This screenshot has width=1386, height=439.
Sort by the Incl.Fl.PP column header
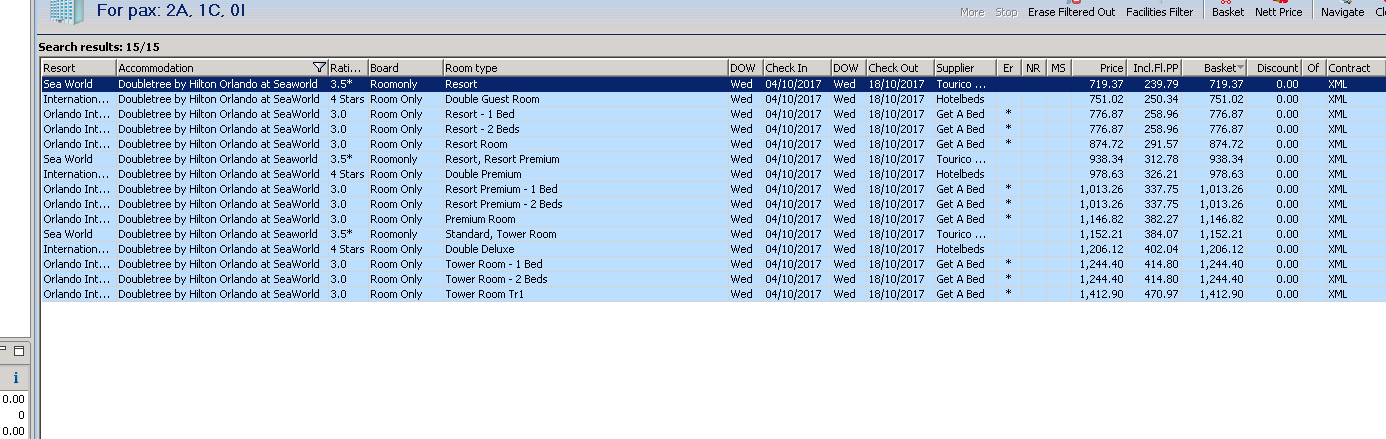click(1154, 68)
